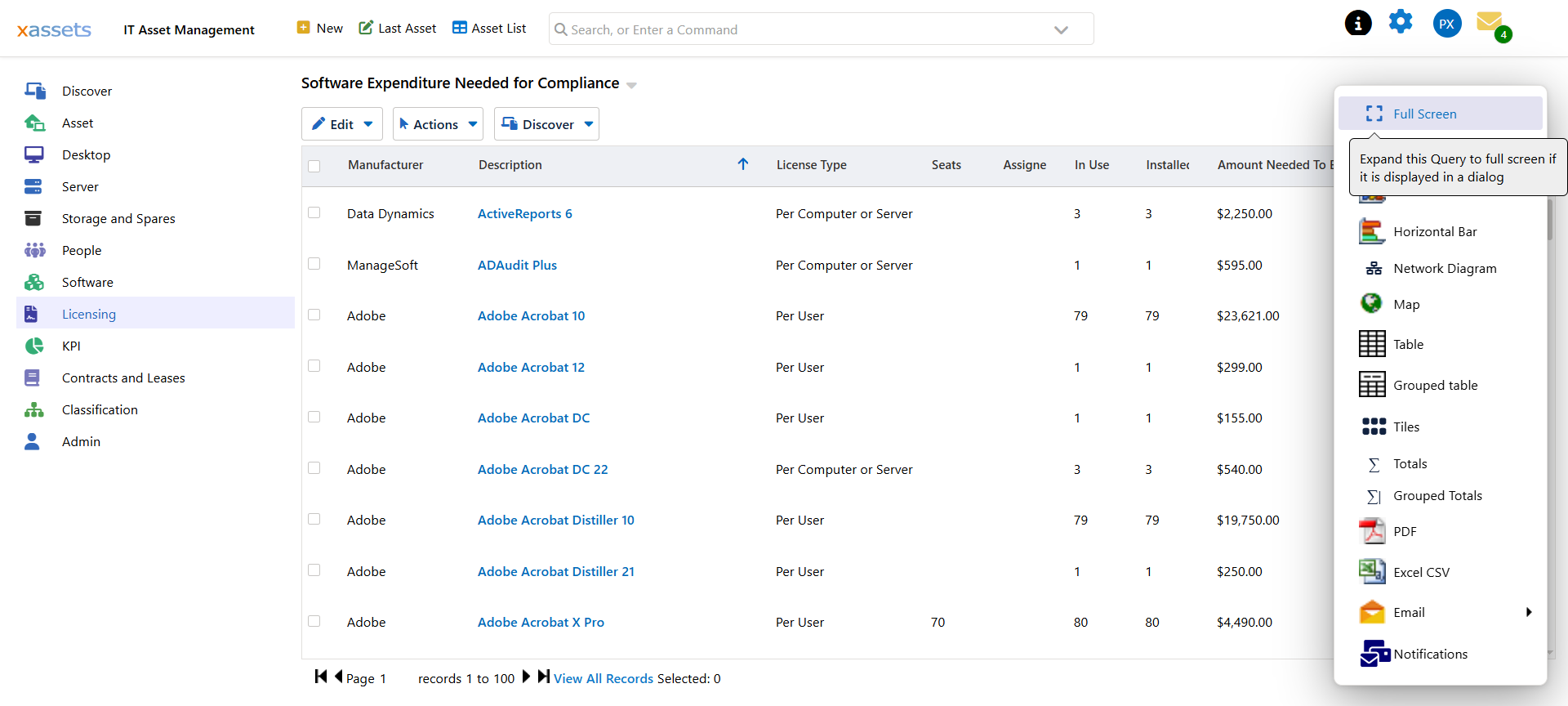
Task: Check the Adobe Acrobat Distiller 10 checkbox
Action: (x=314, y=519)
